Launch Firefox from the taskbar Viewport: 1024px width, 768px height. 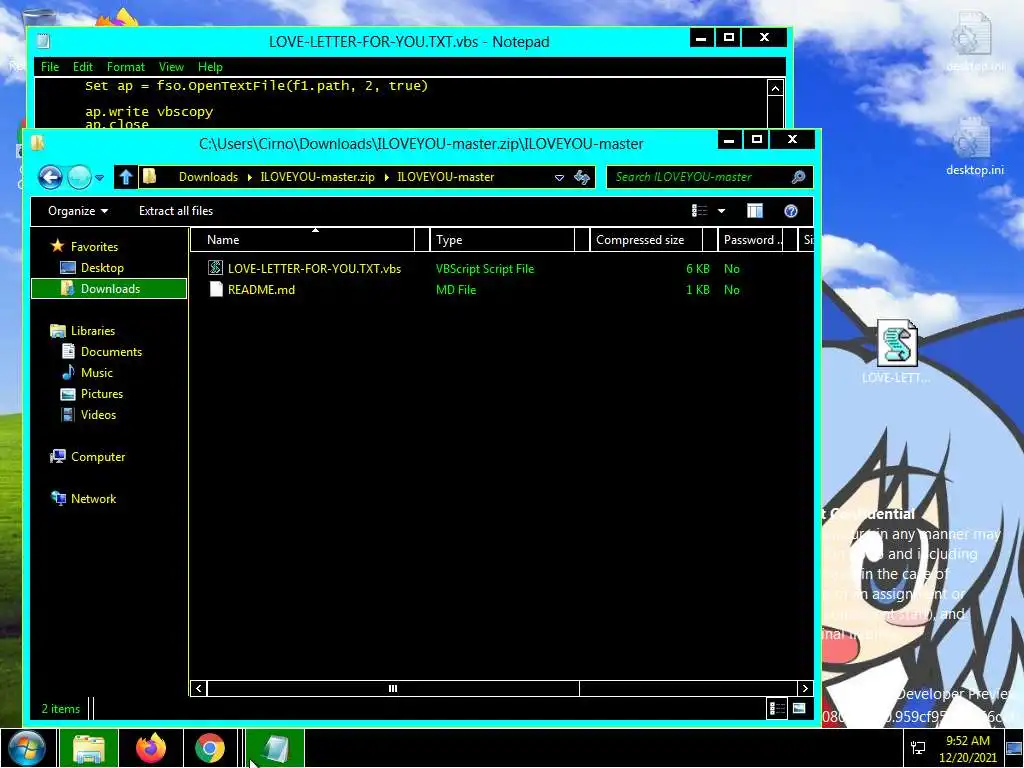151,748
